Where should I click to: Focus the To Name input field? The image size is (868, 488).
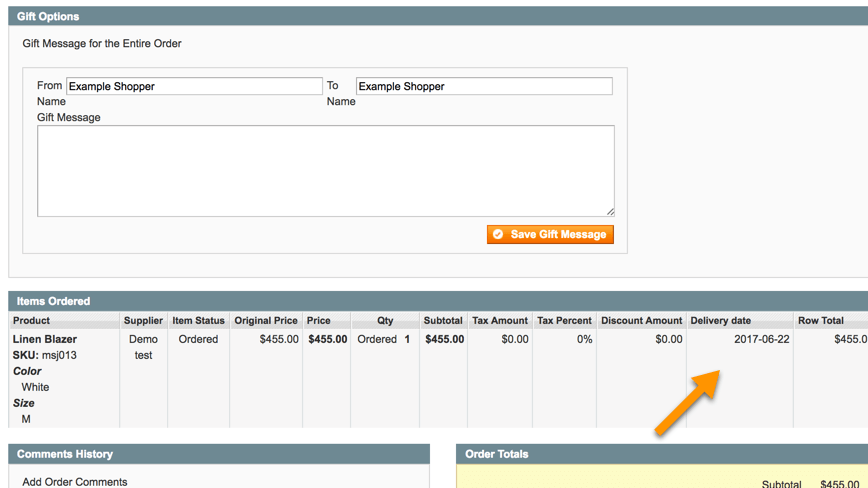(484, 87)
